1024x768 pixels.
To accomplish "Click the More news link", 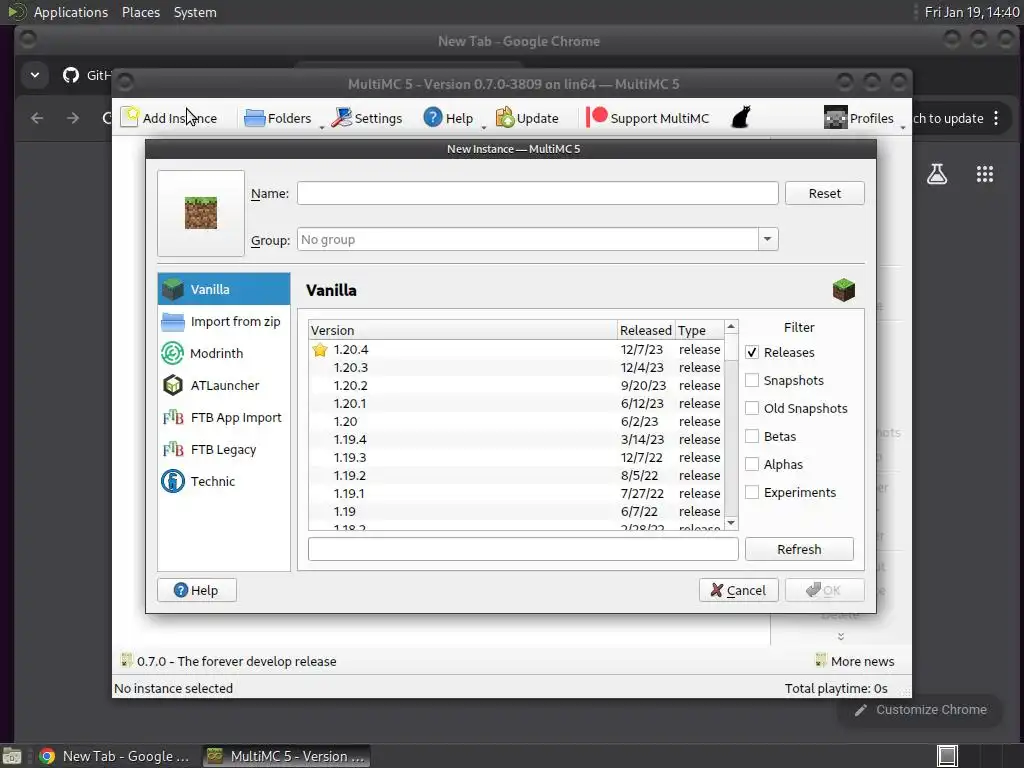I will tap(855, 661).
